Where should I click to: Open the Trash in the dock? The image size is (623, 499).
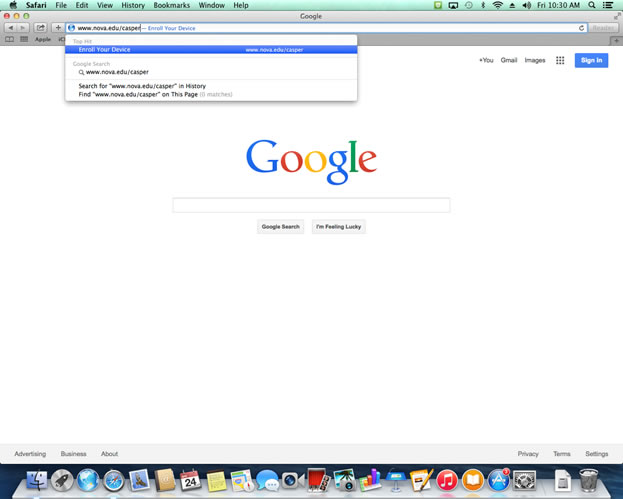[x=589, y=481]
